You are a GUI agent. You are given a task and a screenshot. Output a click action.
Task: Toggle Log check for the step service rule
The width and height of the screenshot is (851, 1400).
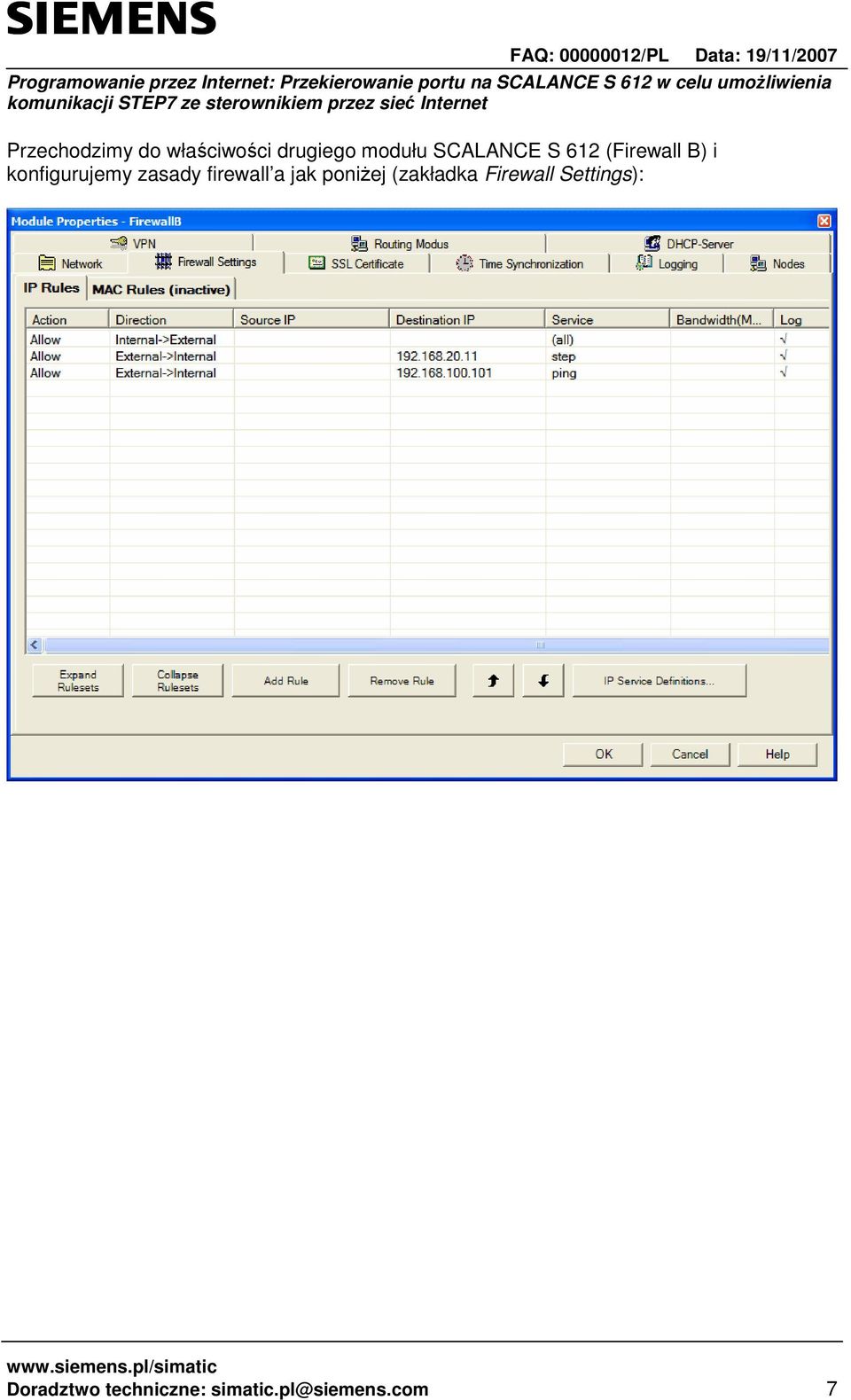[x=784, y=356]
